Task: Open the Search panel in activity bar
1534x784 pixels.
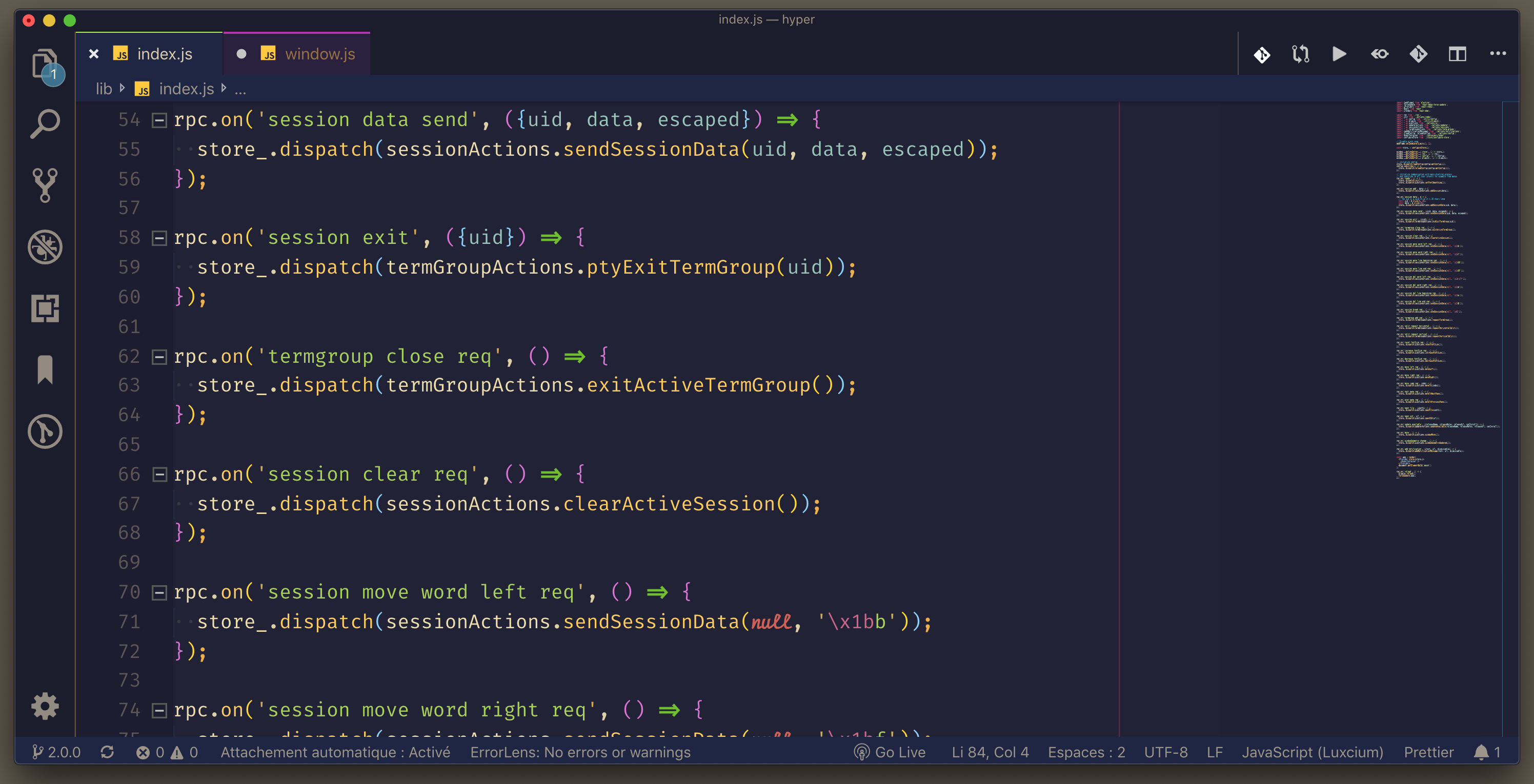Action: (x=45, y=123)
